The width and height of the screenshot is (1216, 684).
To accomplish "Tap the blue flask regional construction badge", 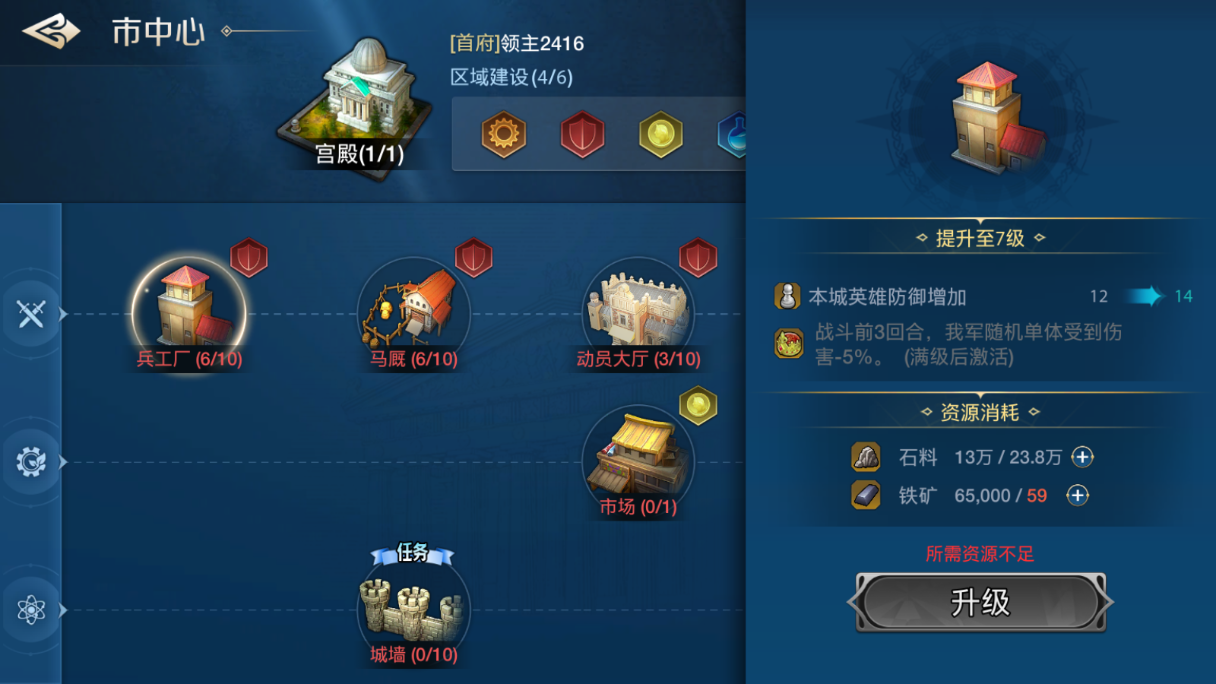I will pyautogui.click(x=732, y=134).
